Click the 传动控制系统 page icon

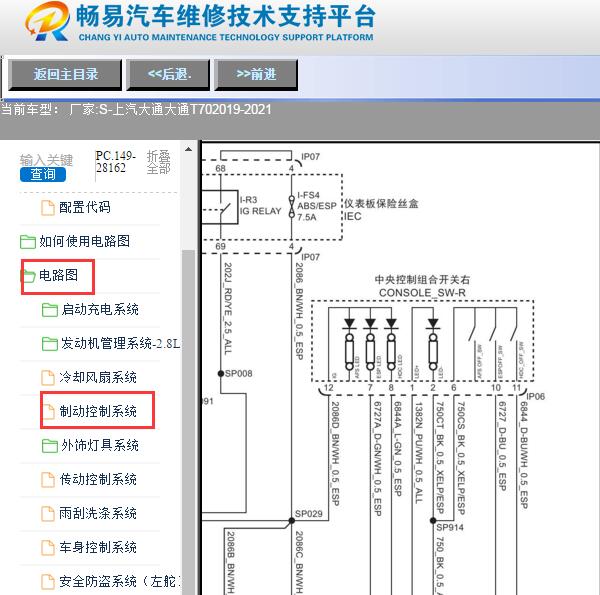[x=48, y=480]
